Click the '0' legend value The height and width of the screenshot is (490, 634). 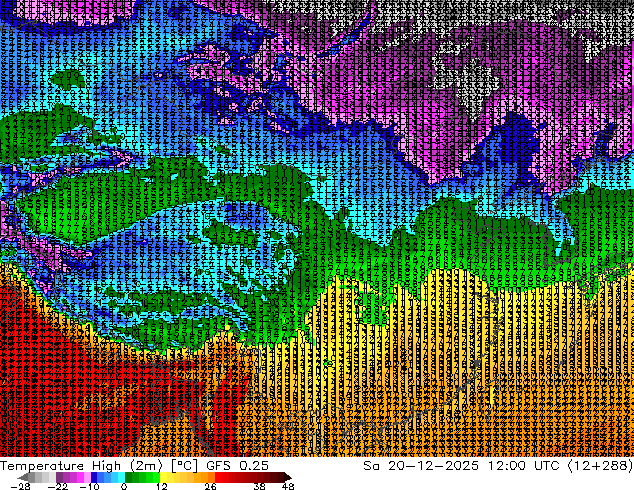tap(124, 486)
